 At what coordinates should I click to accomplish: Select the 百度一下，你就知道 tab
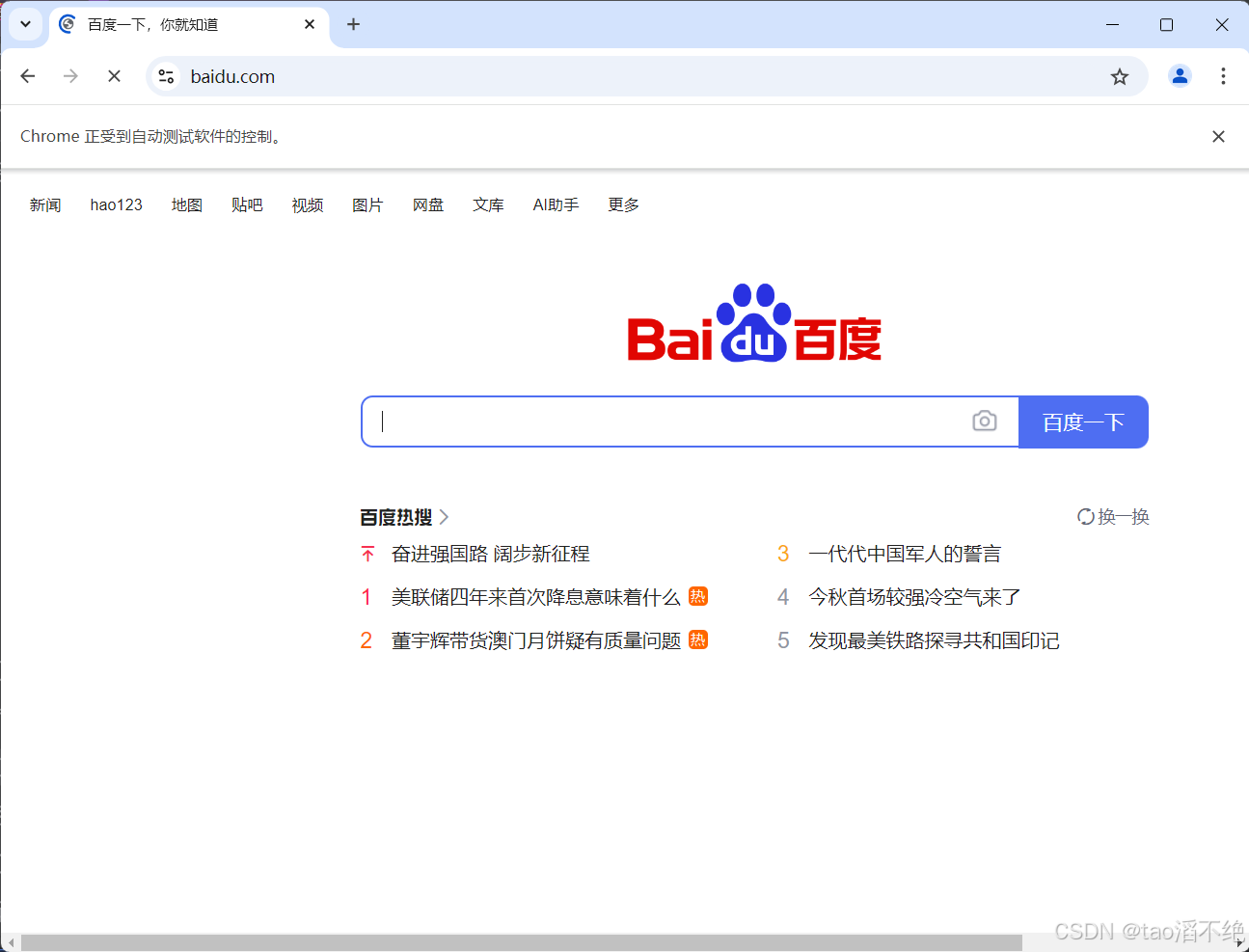pyautogui.click(x=188, y=24)
